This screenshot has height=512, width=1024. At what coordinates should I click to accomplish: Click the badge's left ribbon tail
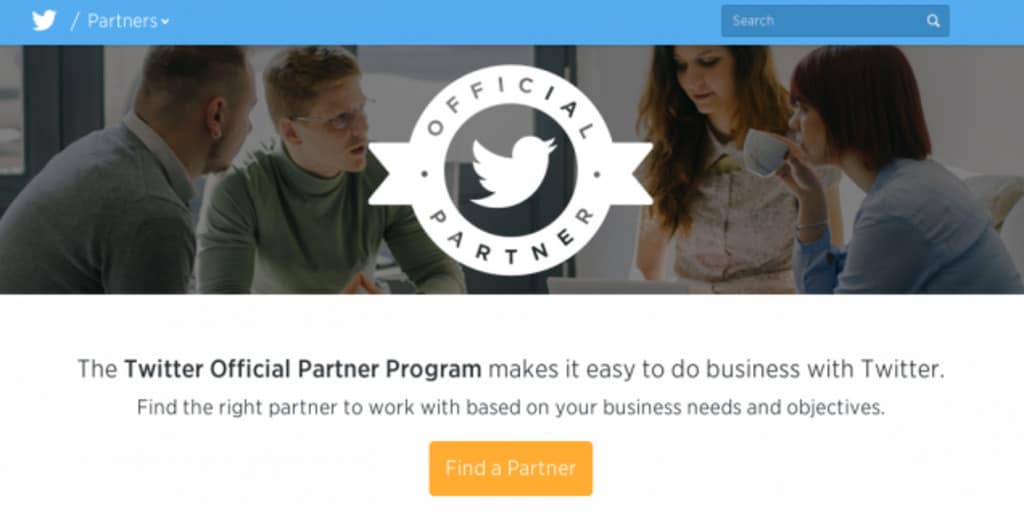(391, 174)
